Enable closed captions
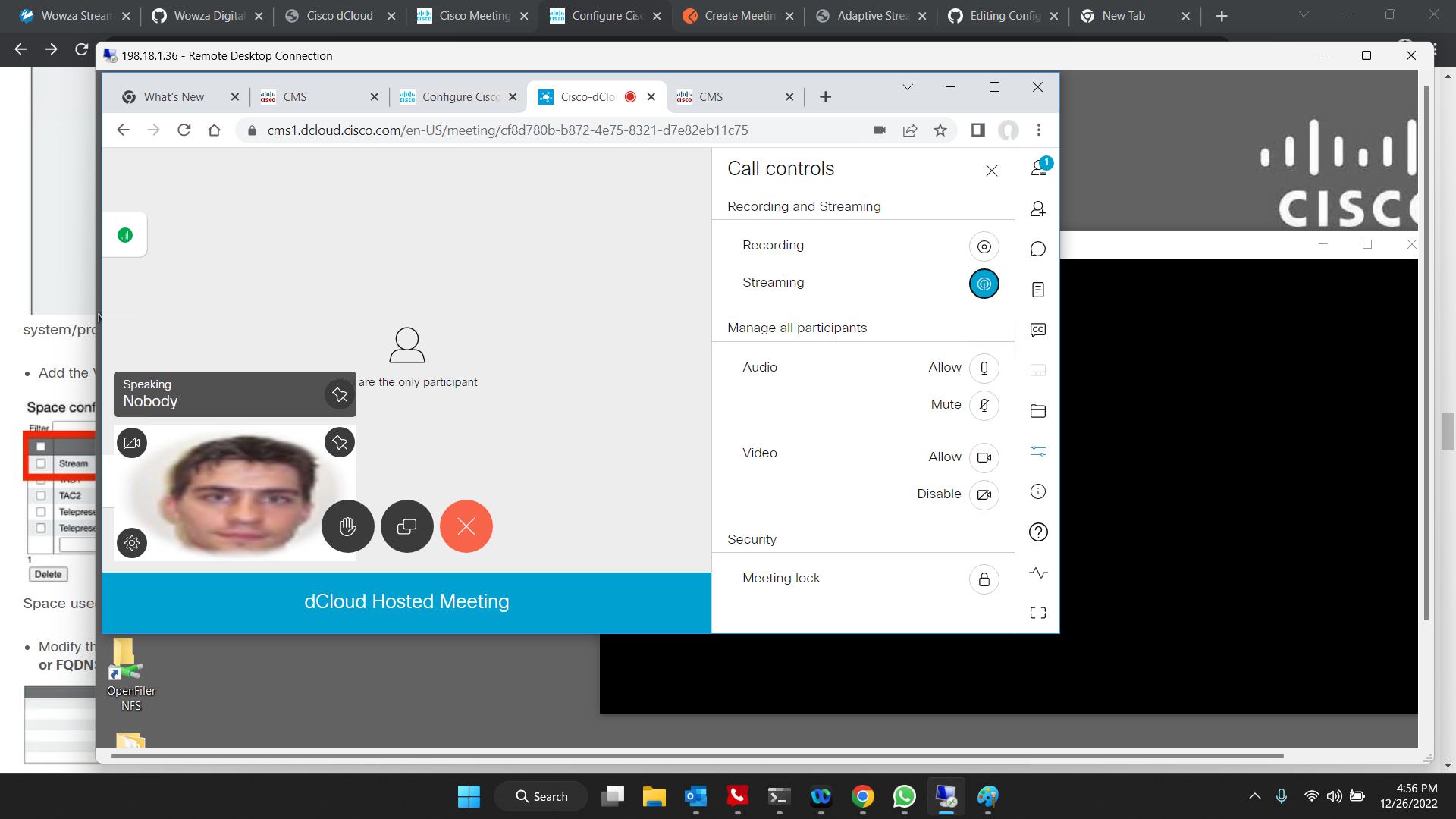This screenshot has height=819, width=1456. pyautogui.click(x=1037, y=329)
